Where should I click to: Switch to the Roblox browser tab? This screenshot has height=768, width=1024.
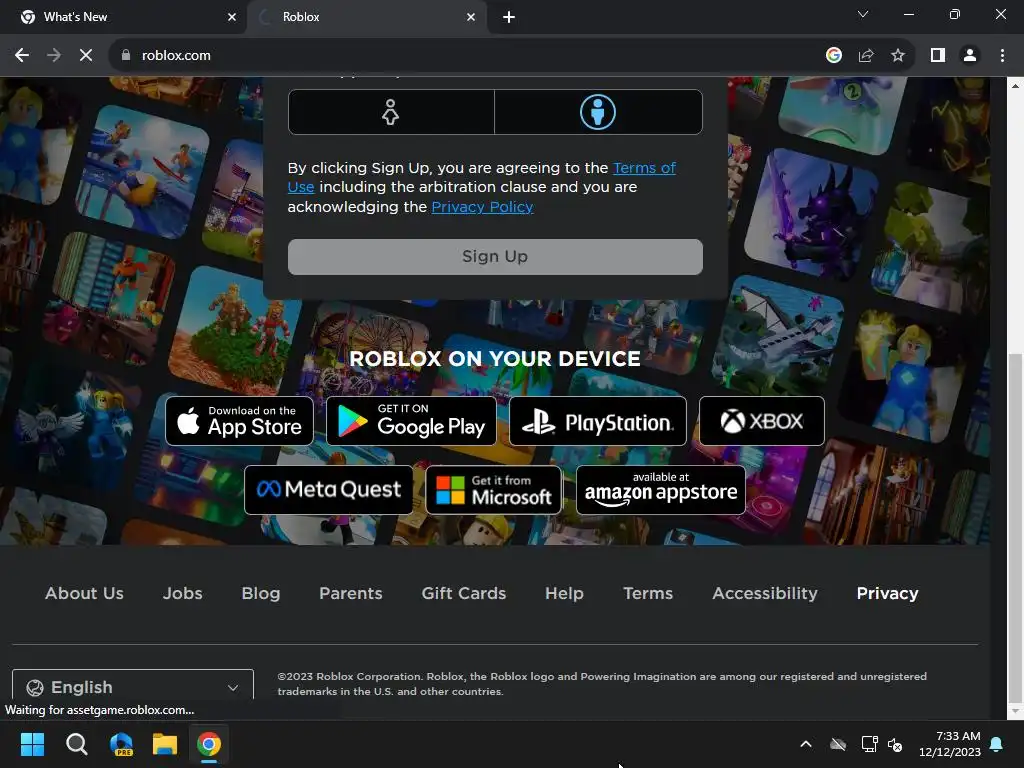(366, 17)
